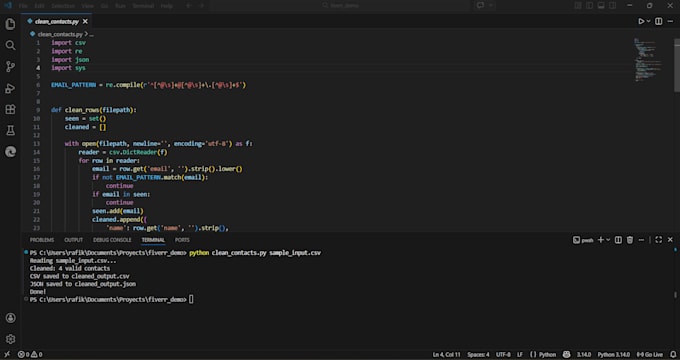This screenshot has width=680, height=360.
Task: Start the server with Go Live
Action: pos(650,354)
